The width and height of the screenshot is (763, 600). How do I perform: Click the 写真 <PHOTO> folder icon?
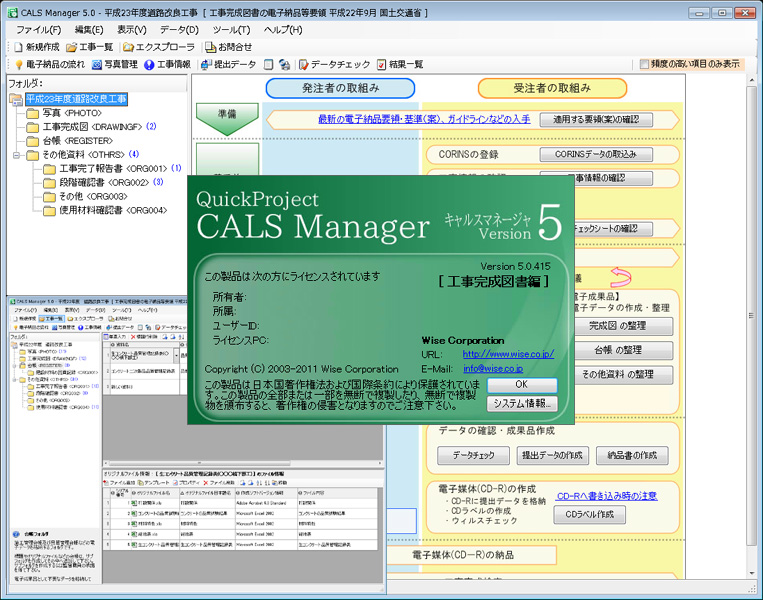point(33,113)
